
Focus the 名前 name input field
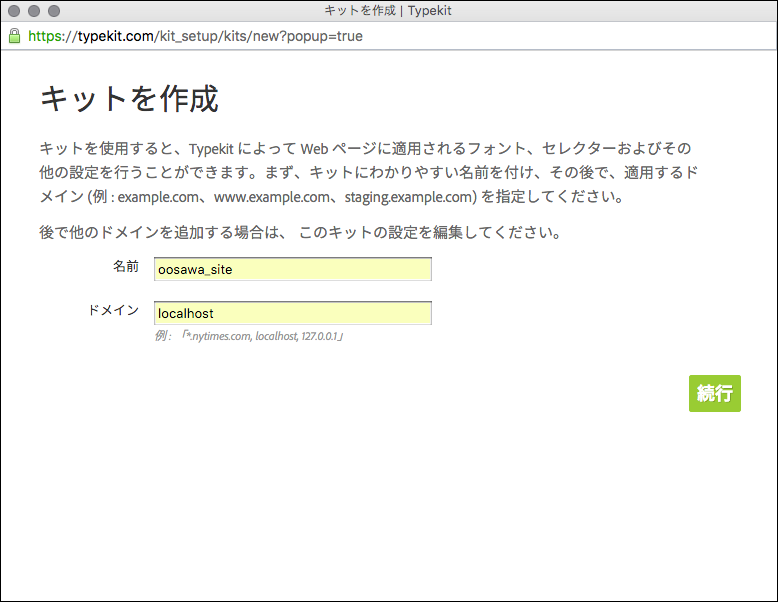[293, 269]
